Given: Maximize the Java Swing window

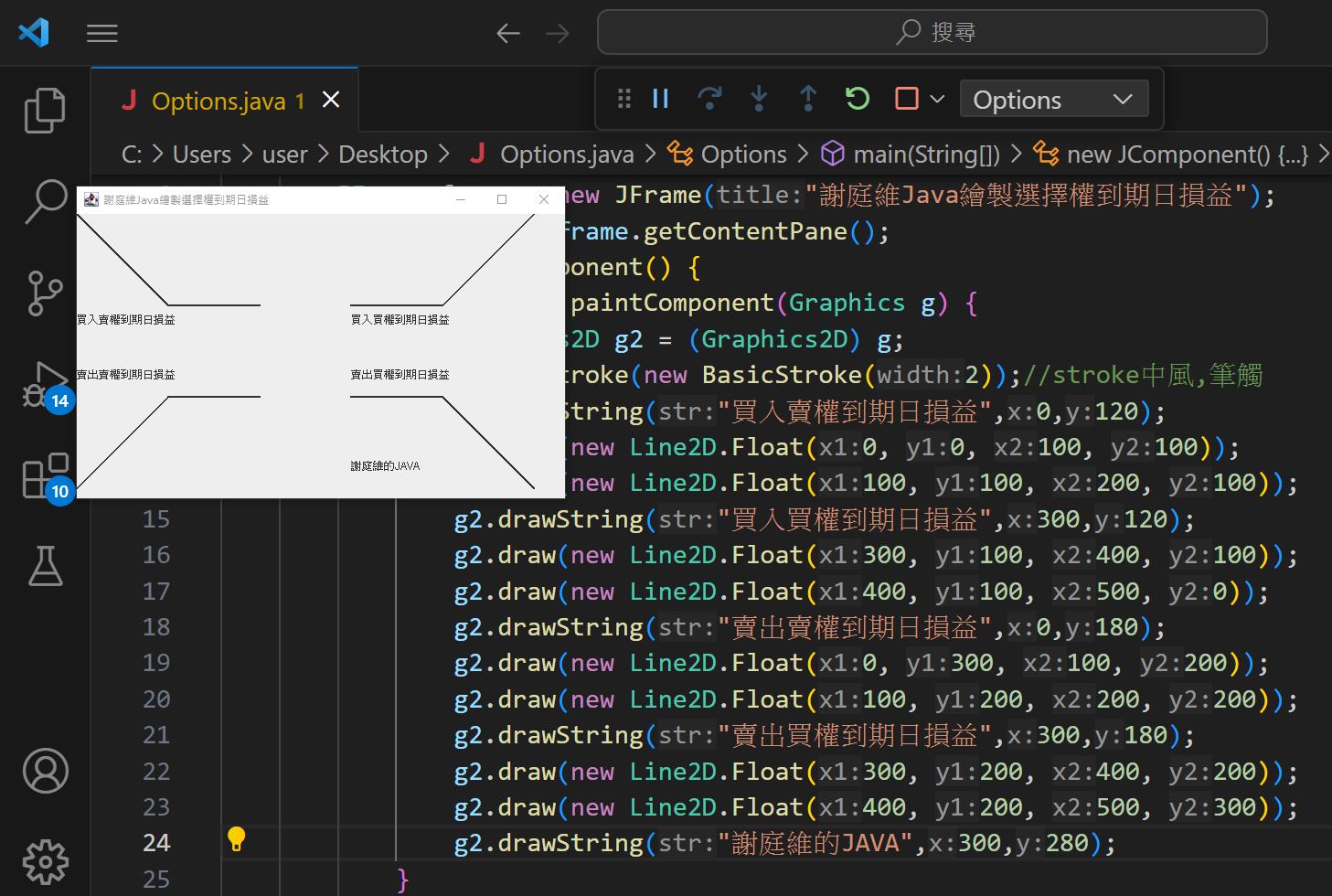Looking at the screenshot, I should click(502, 199).
